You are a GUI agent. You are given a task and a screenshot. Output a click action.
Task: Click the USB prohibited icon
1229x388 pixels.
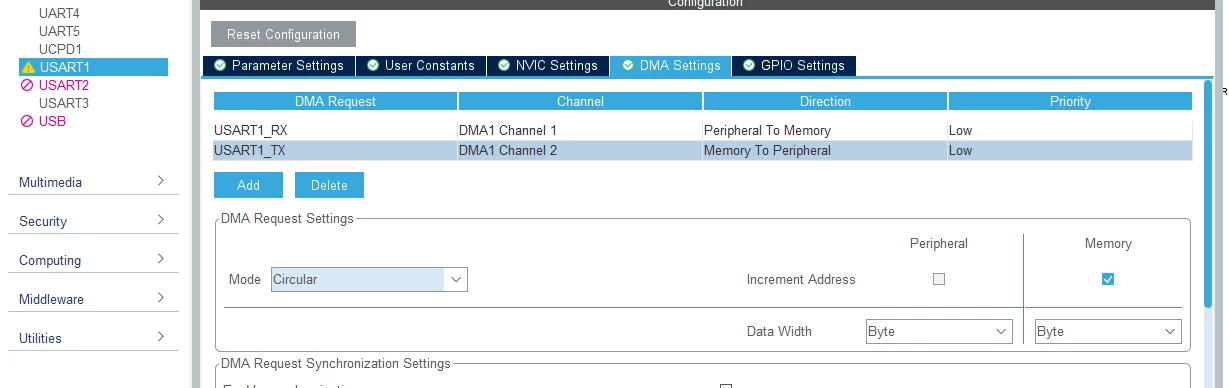pos(28,121)
